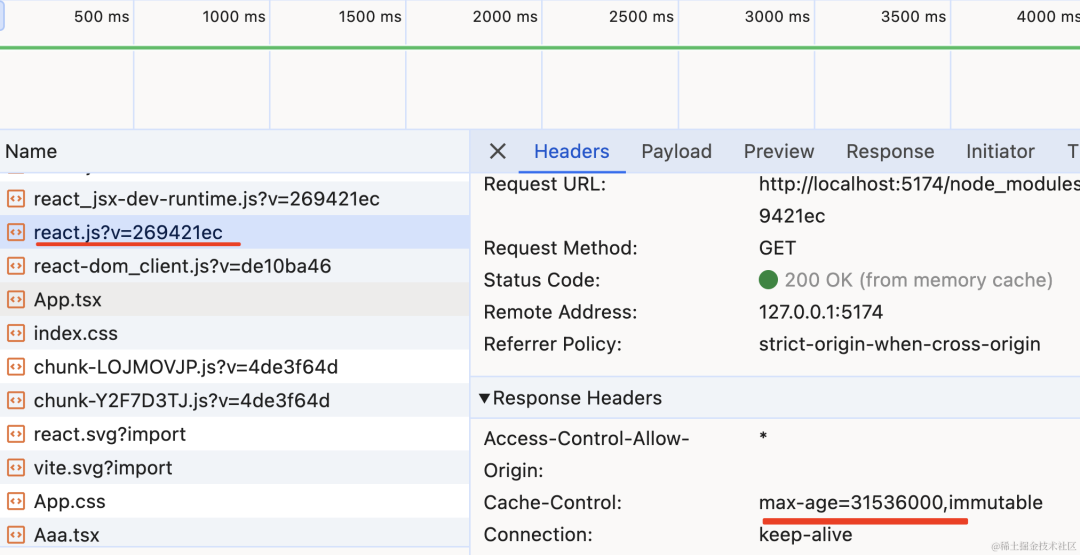This screenshot has height=555, width=1080.
Task: Click the icon beside chunk-LOJMOVJP.js
Action: (x=16, y=367)
